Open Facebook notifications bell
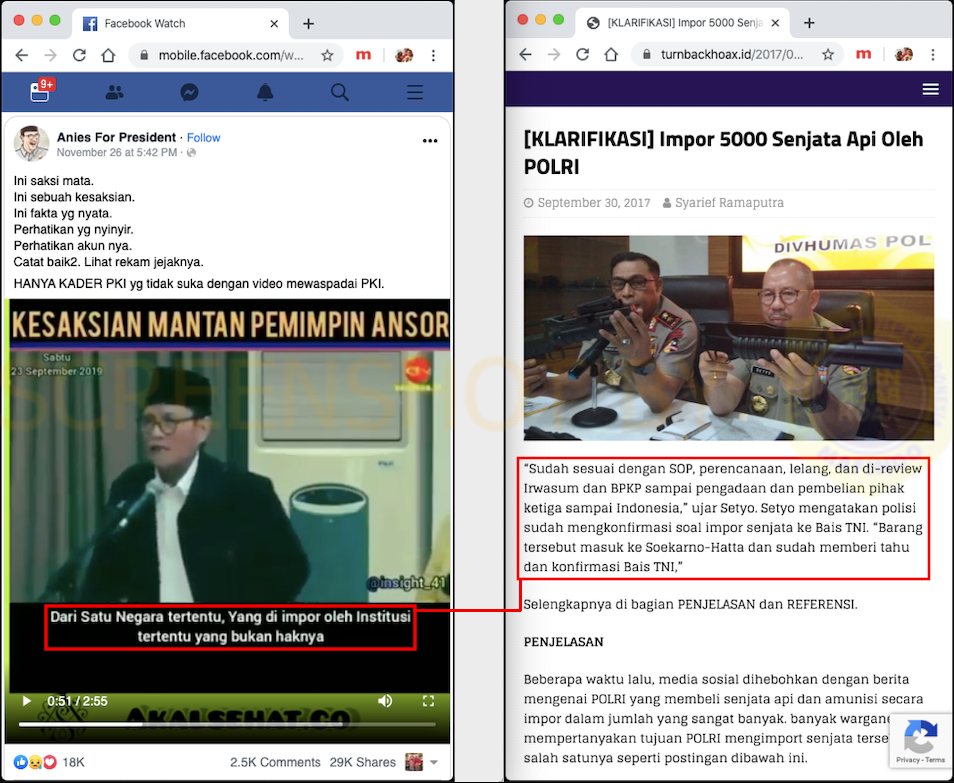Image resolution: width=954 pixels, height=783 pixels. pyautogui.click(x=265, y=92)
